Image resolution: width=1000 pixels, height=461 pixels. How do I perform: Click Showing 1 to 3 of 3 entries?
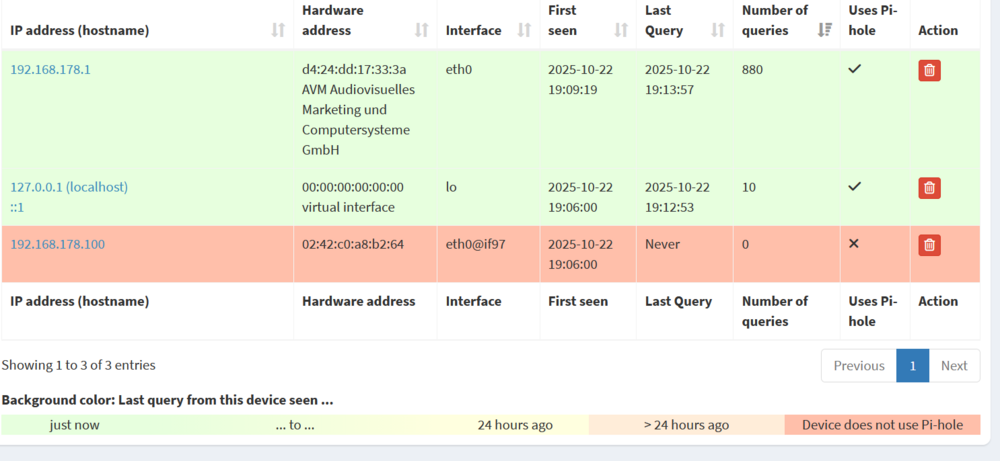point(78,365)
